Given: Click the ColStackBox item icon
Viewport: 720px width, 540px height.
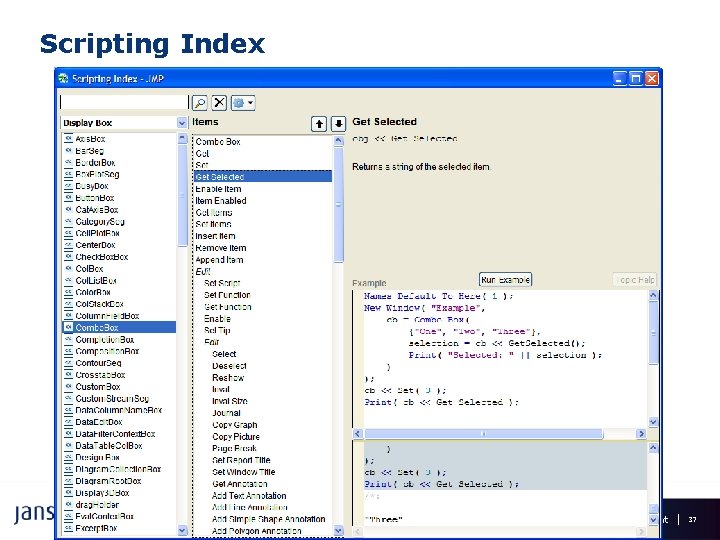Looking at the screenshot, I should tap(68, 304).
